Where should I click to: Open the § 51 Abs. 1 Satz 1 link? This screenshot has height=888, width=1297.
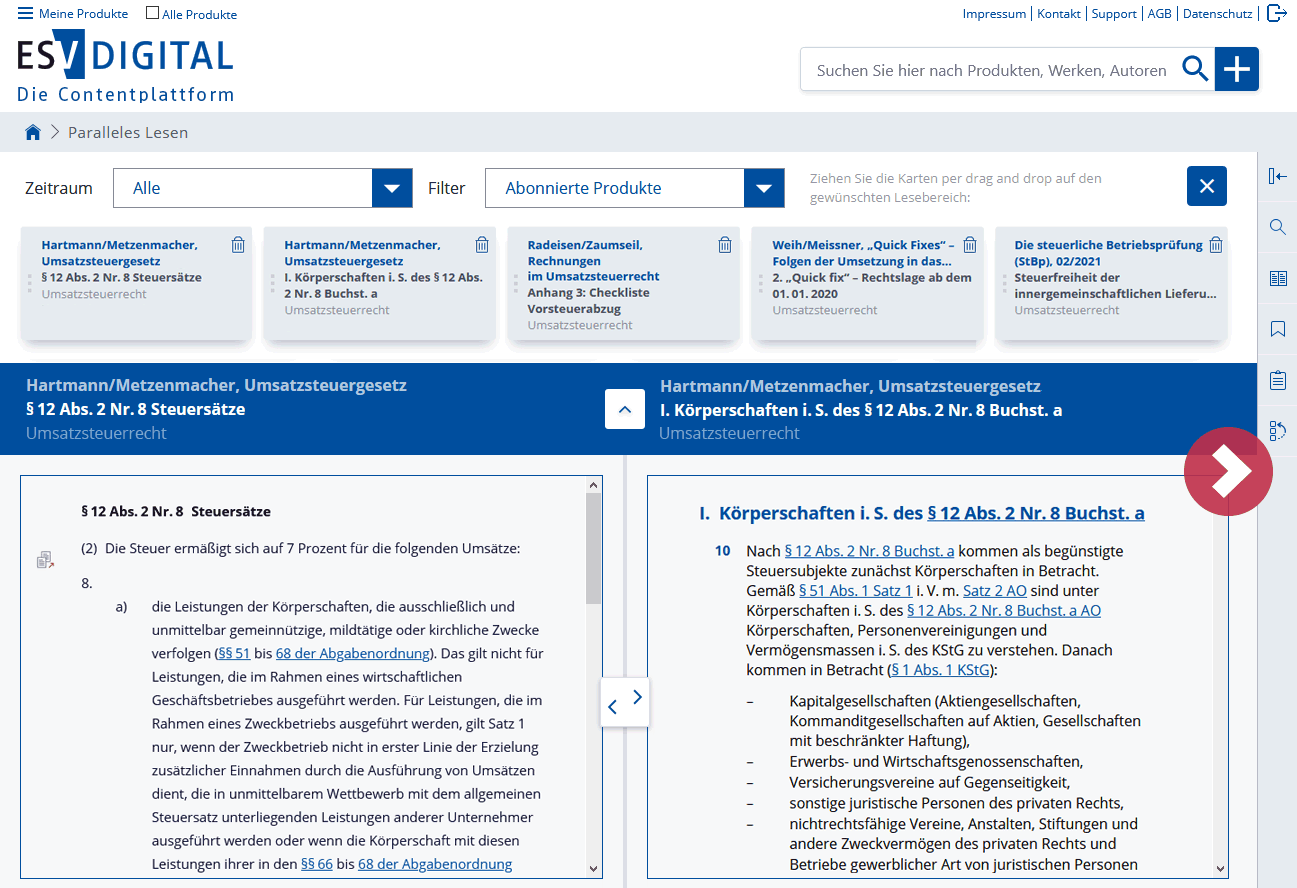(855, 591)
